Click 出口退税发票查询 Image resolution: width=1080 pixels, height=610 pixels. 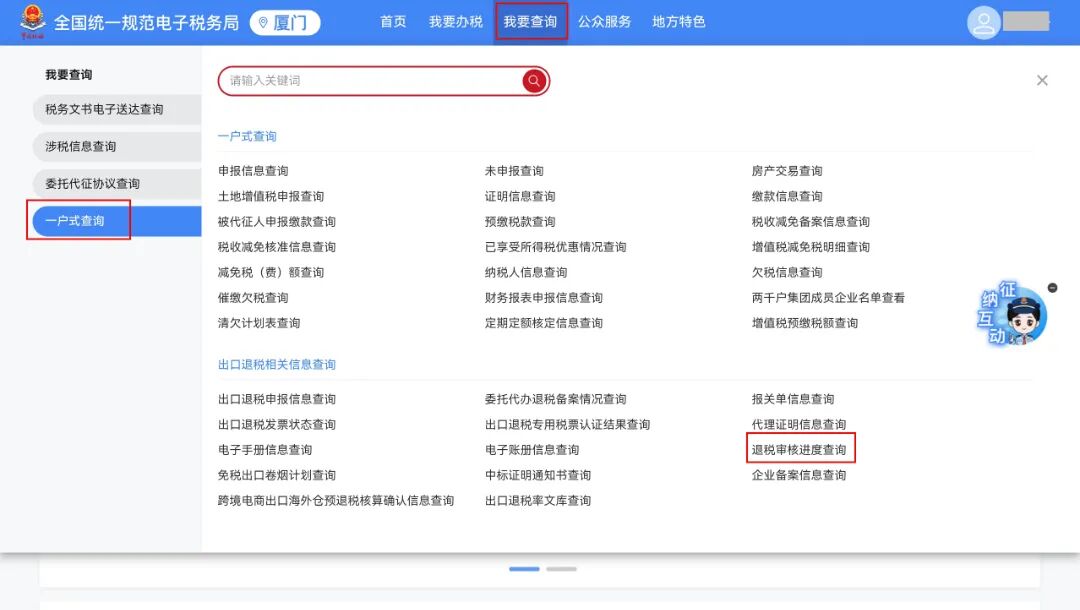[277, 423]
